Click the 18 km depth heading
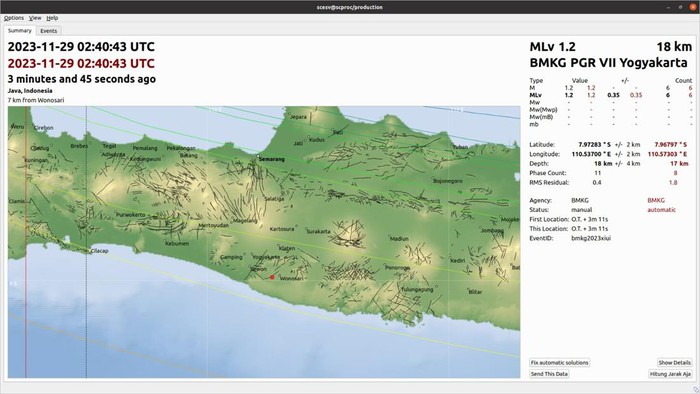Viewport: 700px width, 394px height. click(674, 47)
